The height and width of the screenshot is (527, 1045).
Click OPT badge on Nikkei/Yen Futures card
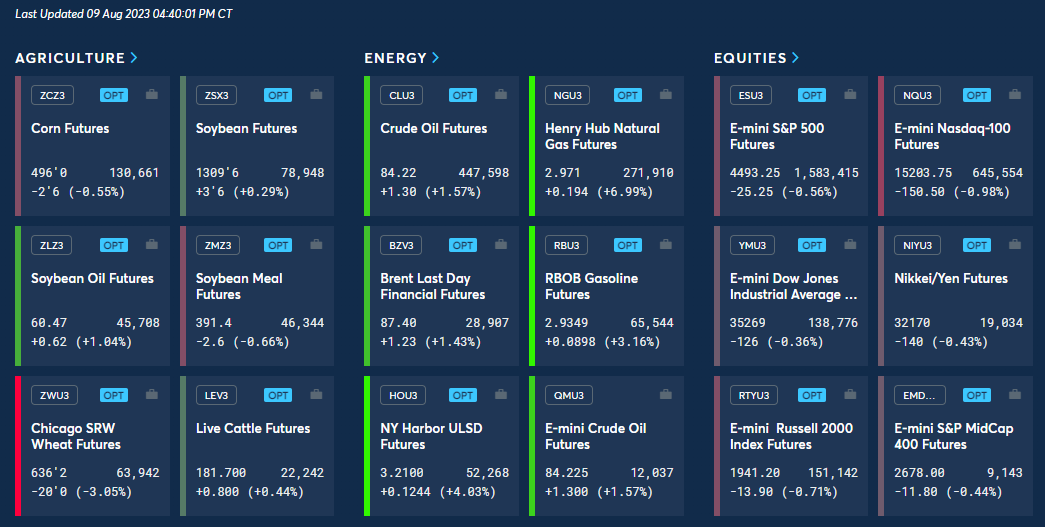click(x=977, y=245)
